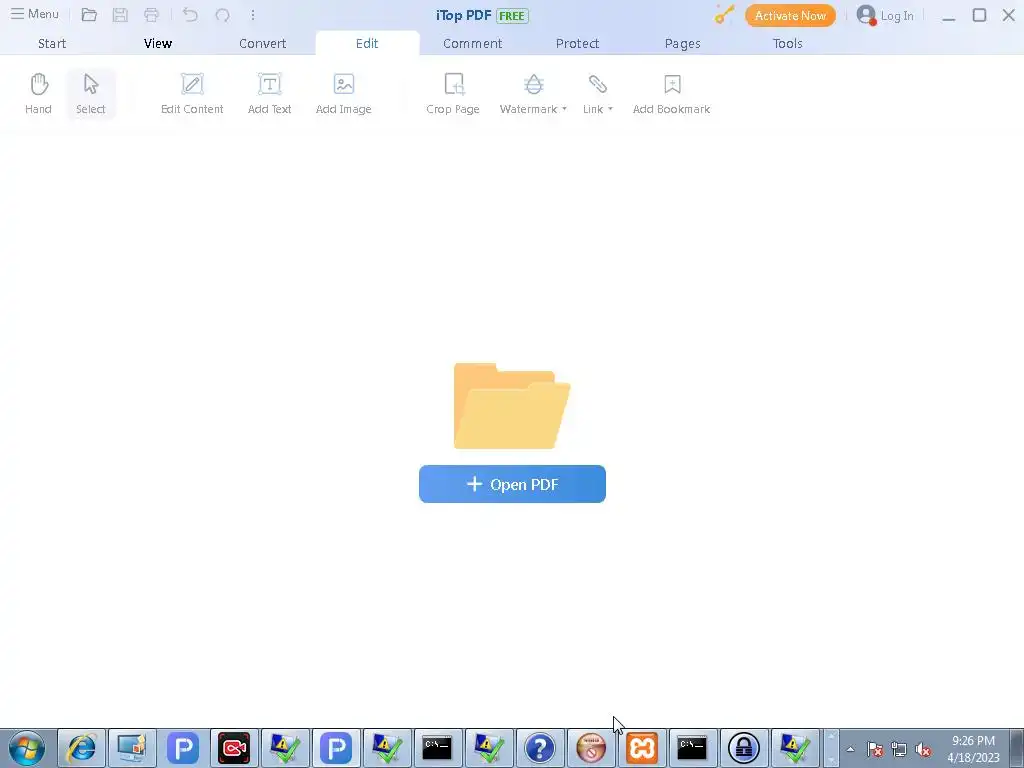Click the Add Image tool
This screenshot has width=1024, height=768.
tap(344, 94)
